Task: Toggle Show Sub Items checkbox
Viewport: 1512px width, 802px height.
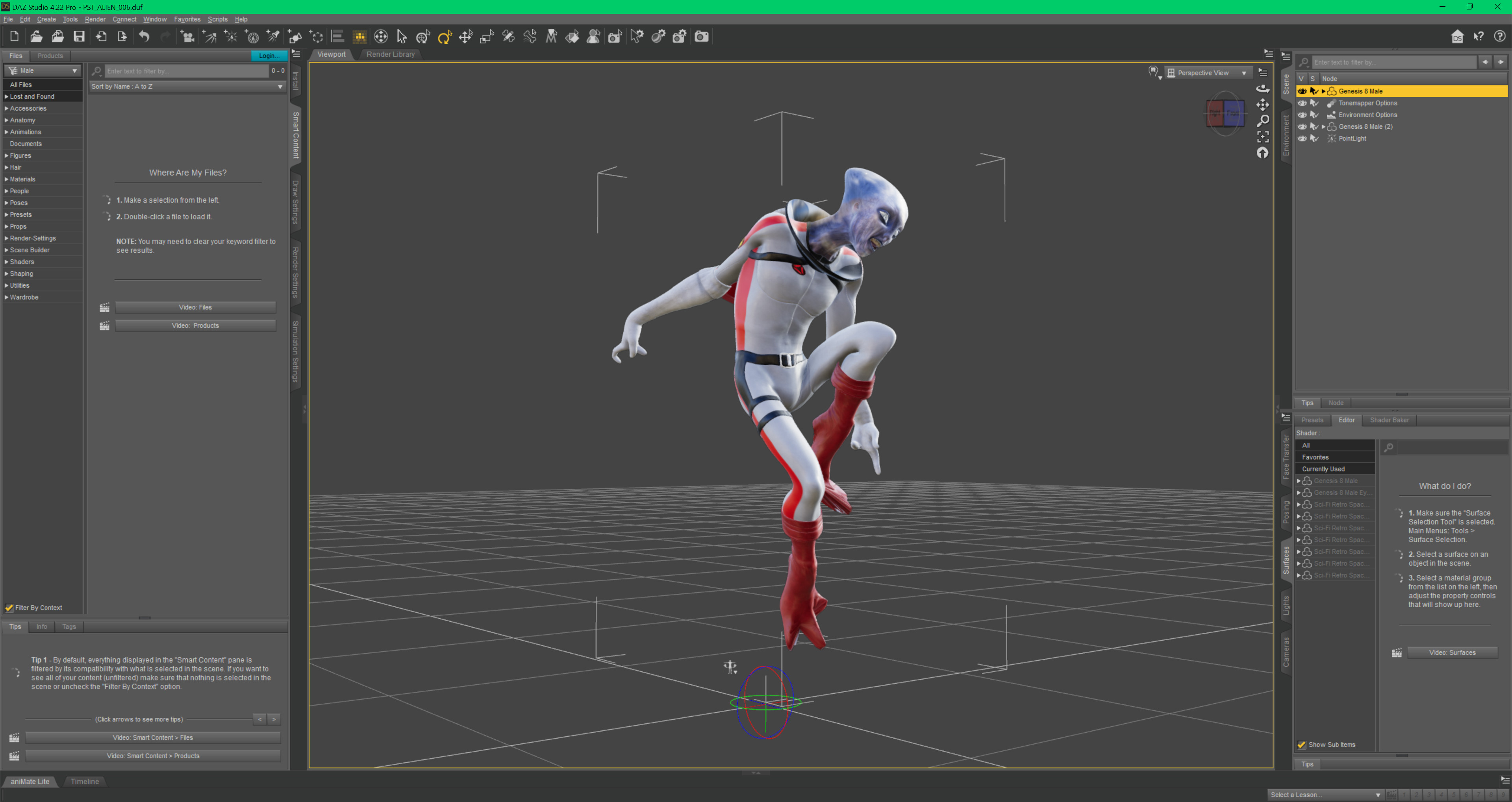Action: point(1301,745)
